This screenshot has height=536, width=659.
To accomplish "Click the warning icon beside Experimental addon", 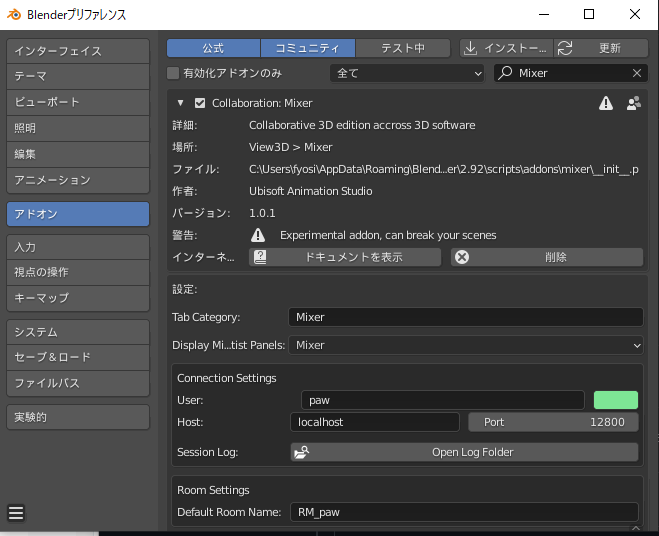I will [258, 235].
